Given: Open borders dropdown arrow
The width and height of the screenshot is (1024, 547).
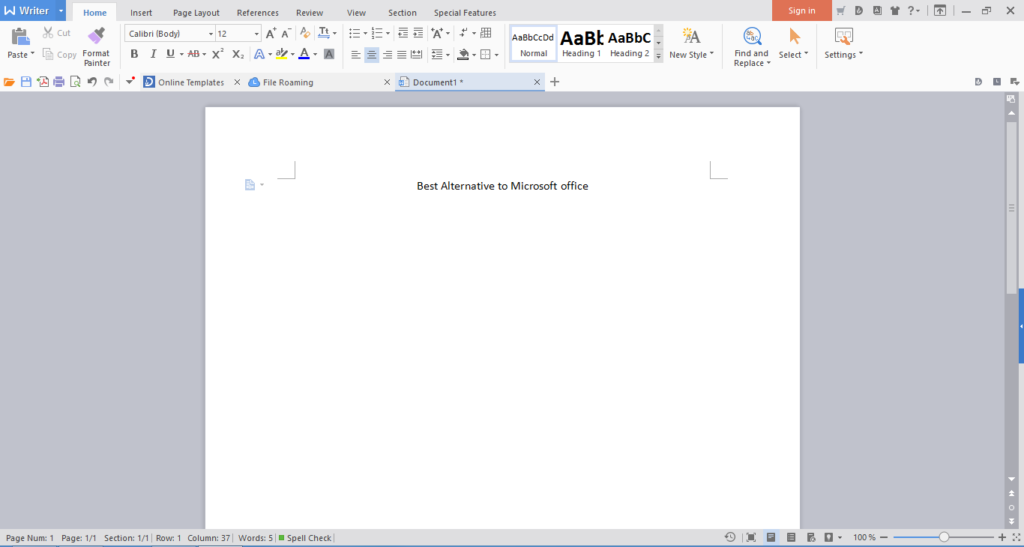Looking at the screenshot, I should click(x=496, y=55).
